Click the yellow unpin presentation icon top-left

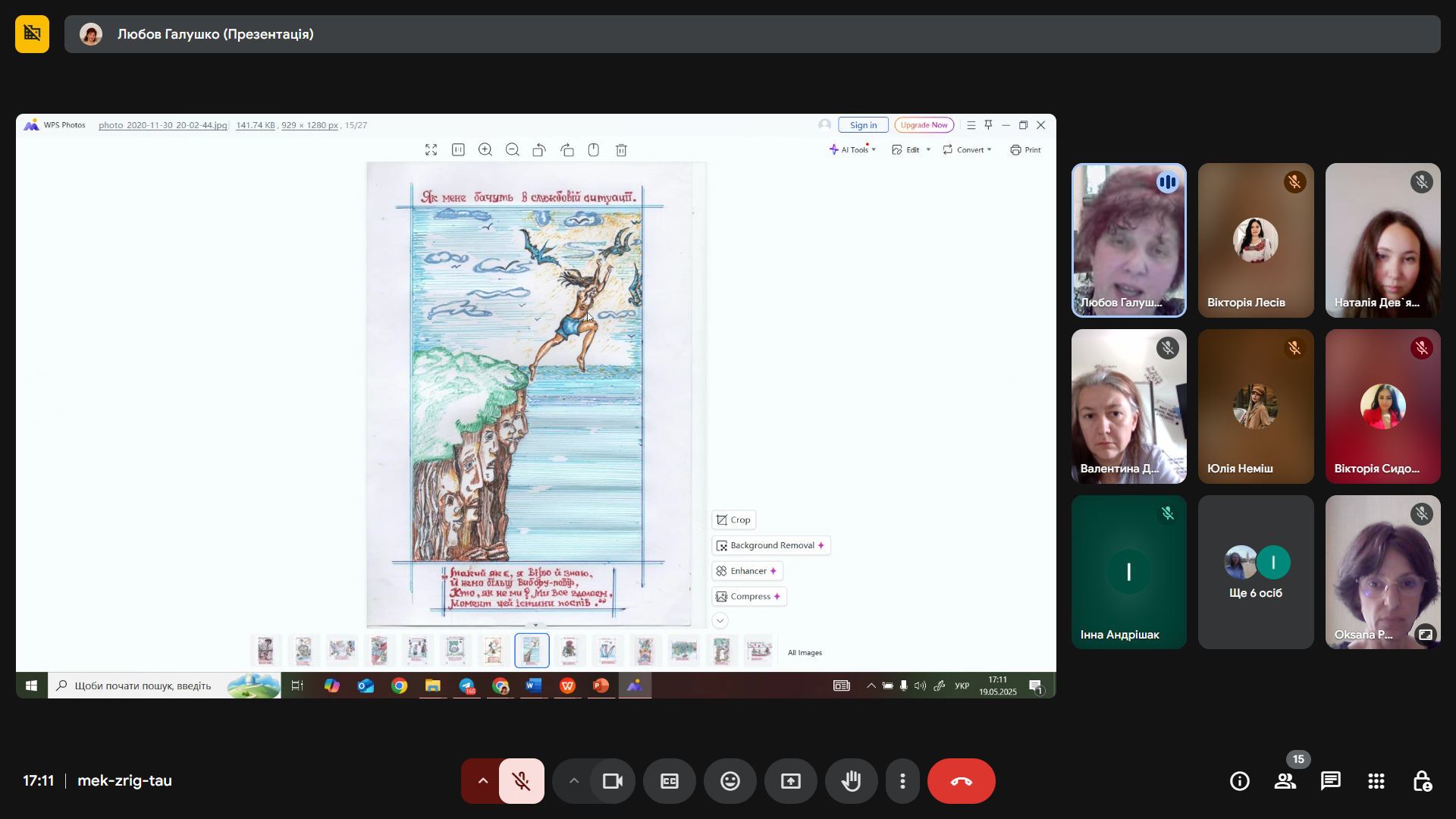coord(32,34)
